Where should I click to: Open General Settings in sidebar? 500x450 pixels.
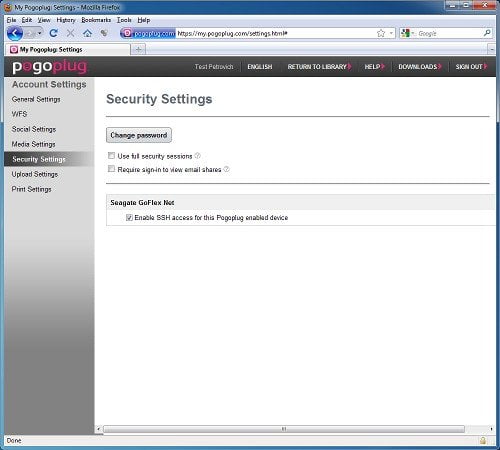click(x=36, y=99)
